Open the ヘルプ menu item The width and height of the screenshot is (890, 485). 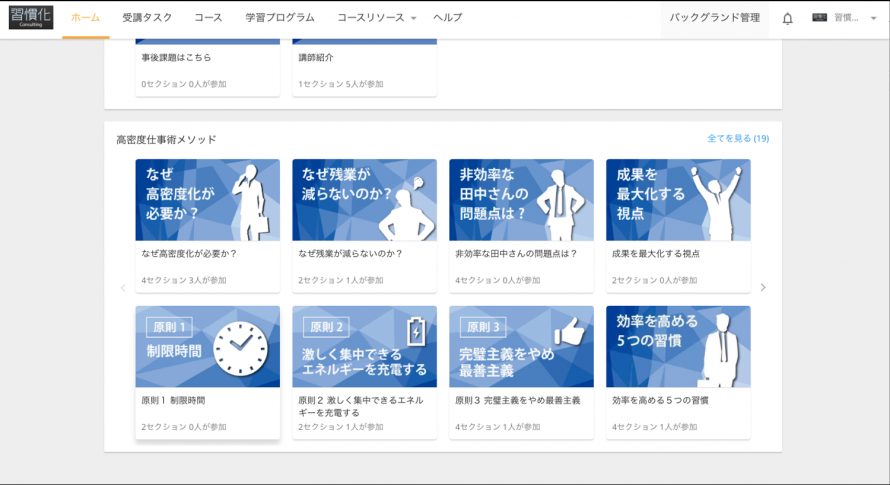[447, 18]
